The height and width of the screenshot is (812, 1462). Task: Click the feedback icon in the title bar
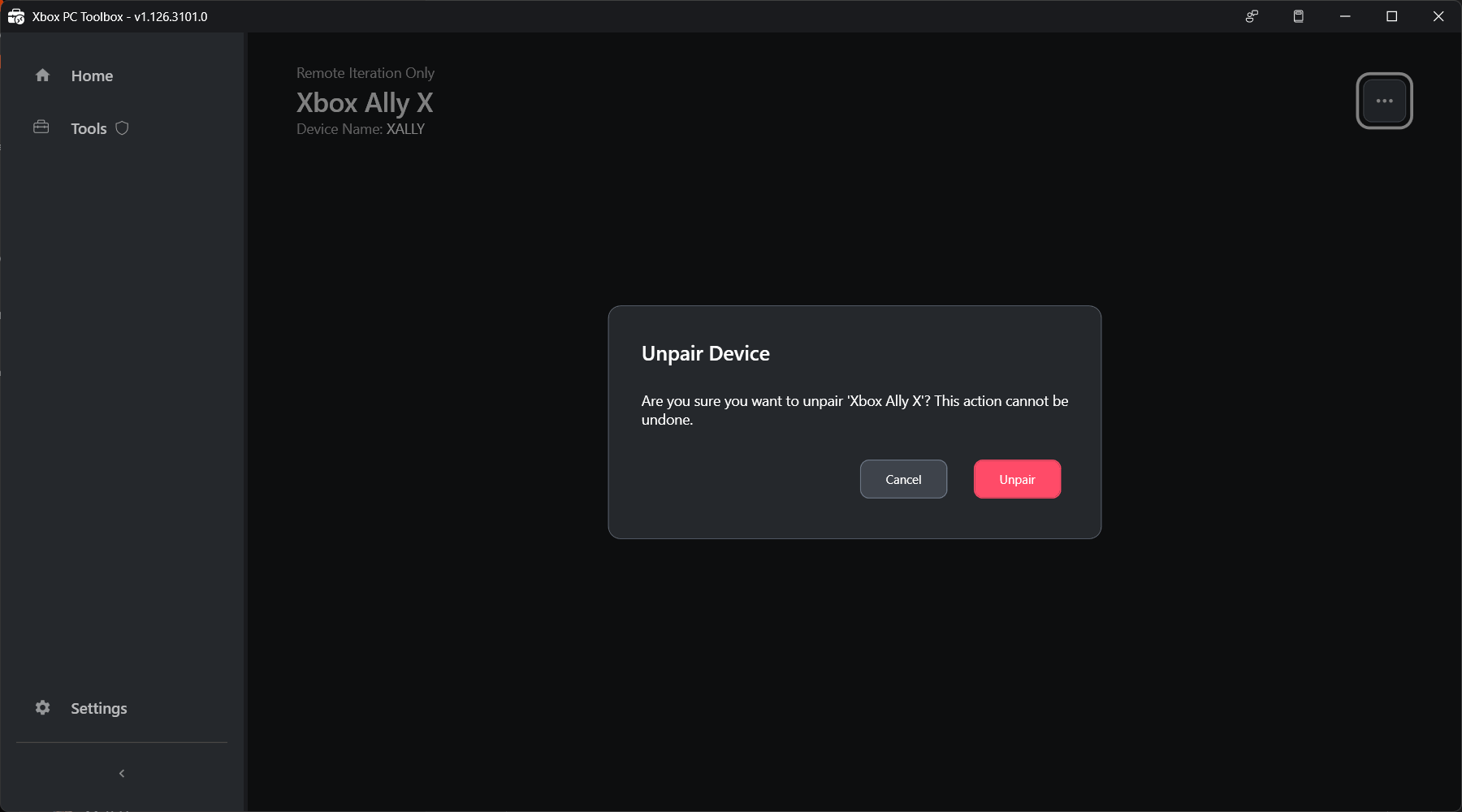(x=1252, y=16)
